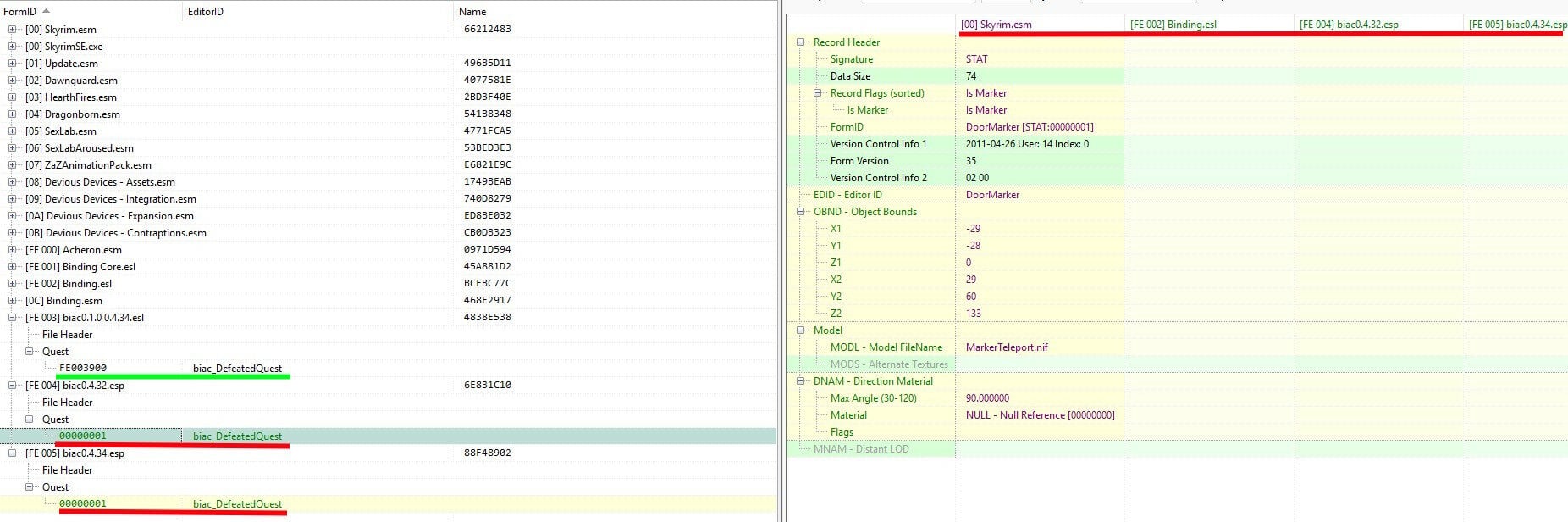Select [0A] Devious Devices - Expansion.esm

pos(109,215)
